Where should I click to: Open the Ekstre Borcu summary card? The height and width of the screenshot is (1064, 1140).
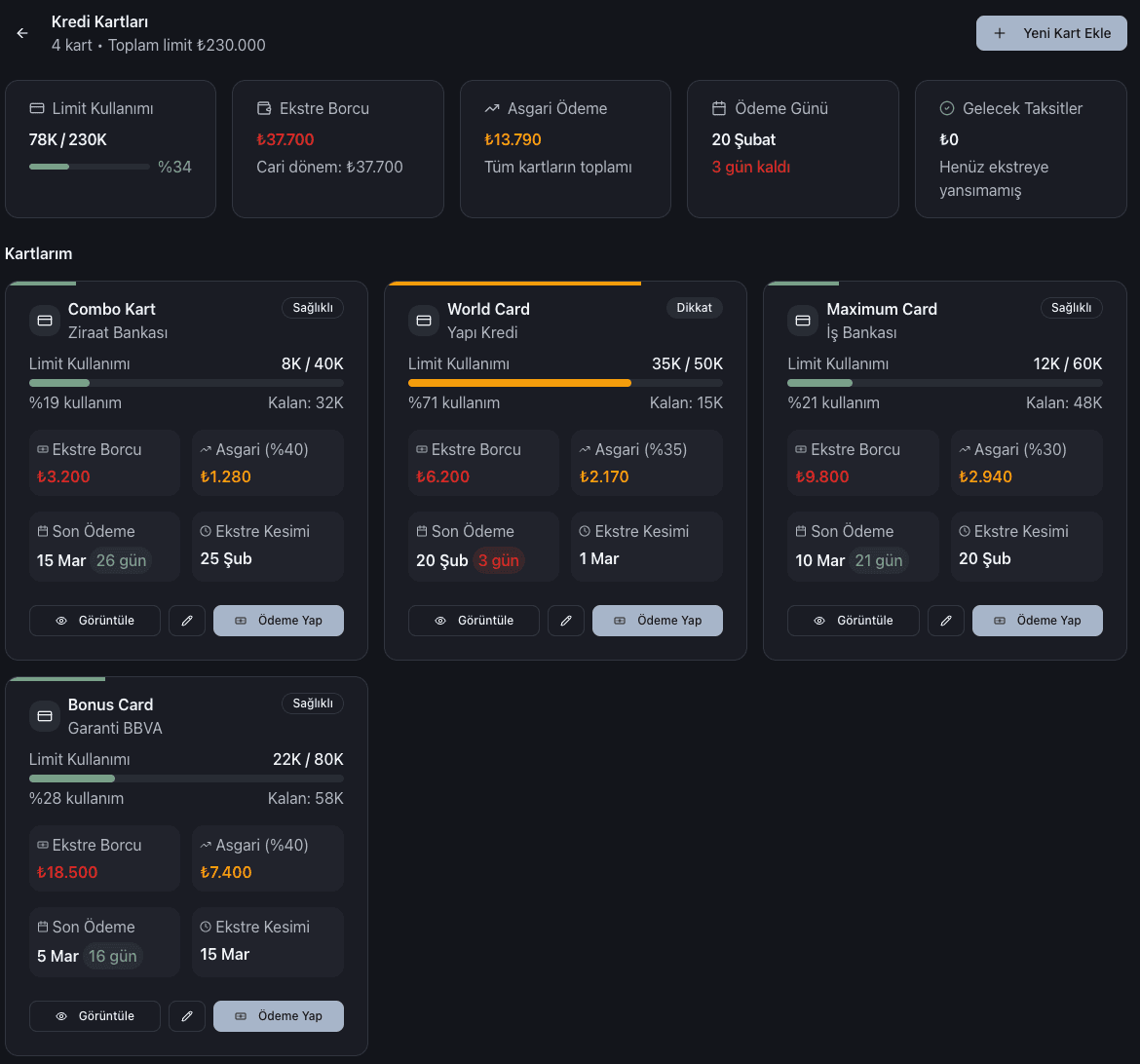[337, 148]
